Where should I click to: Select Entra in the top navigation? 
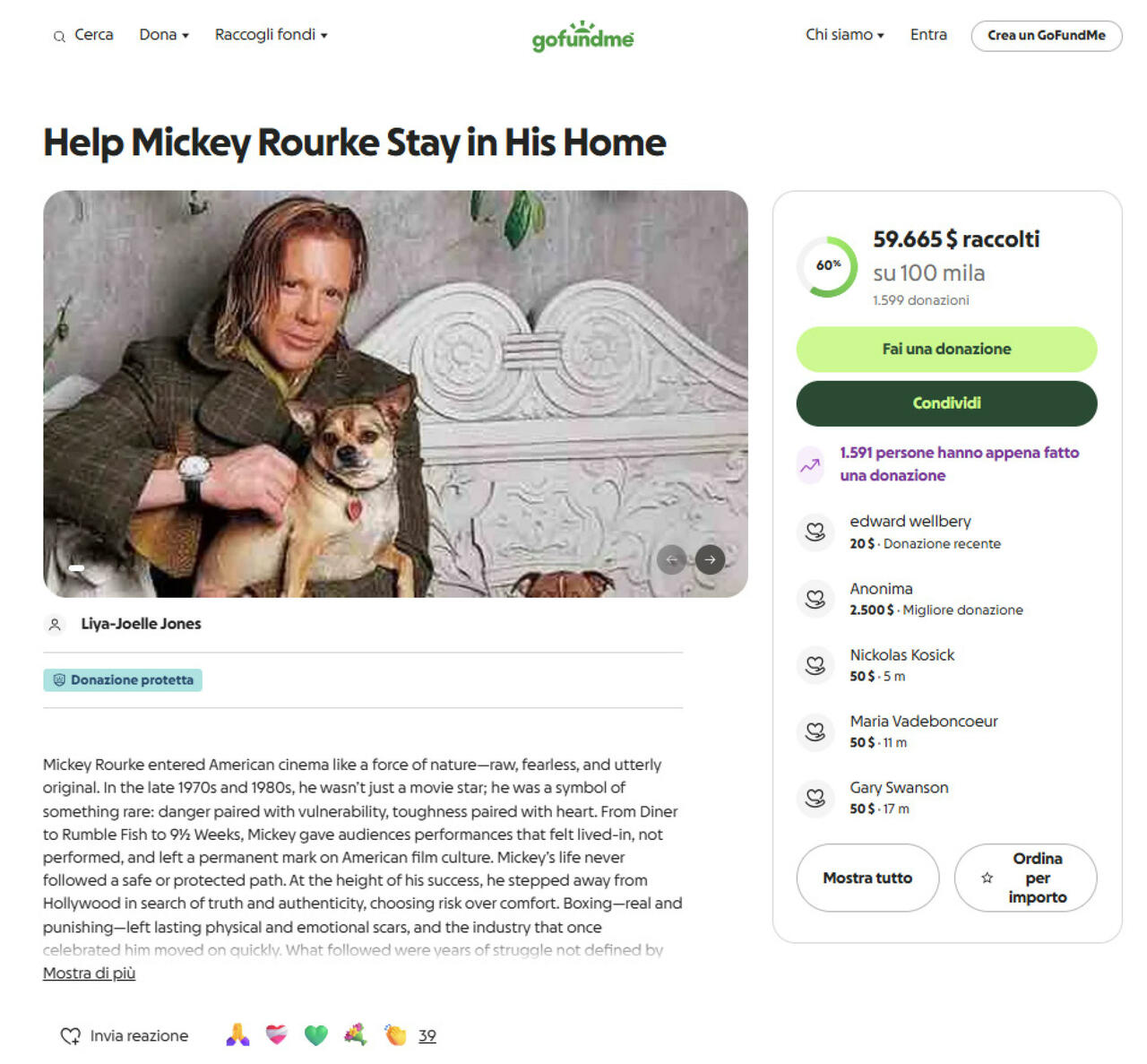pos(928,35)
